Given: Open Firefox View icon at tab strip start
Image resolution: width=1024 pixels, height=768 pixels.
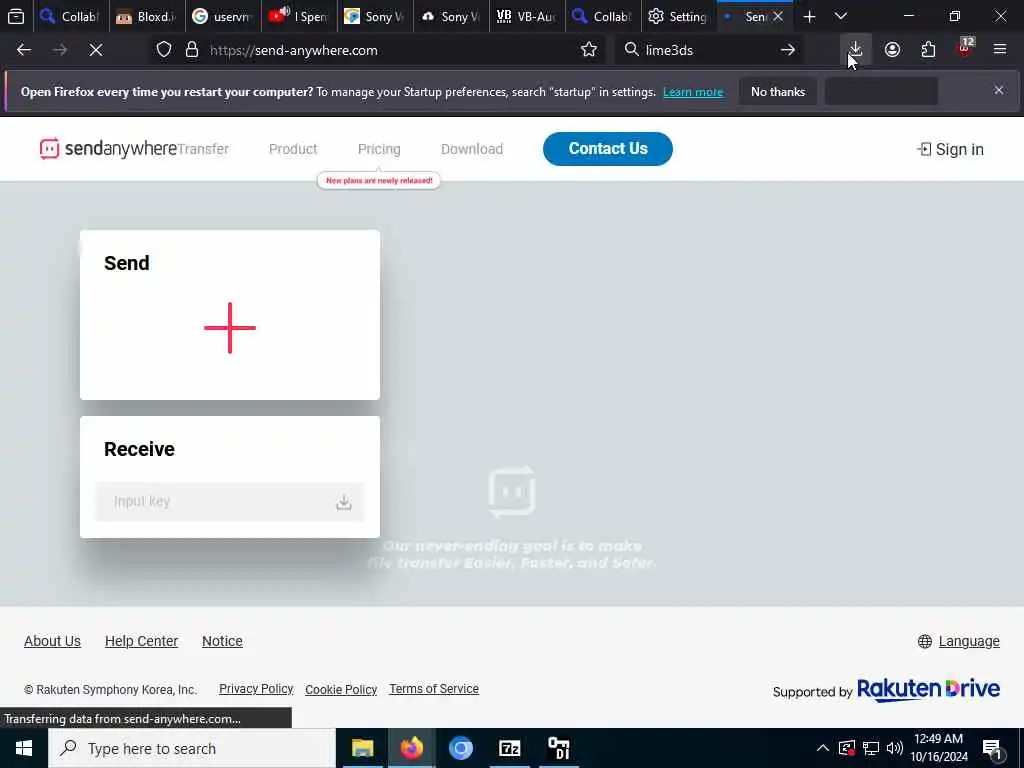Looking at the screenshot, I should tap(16, 16).
